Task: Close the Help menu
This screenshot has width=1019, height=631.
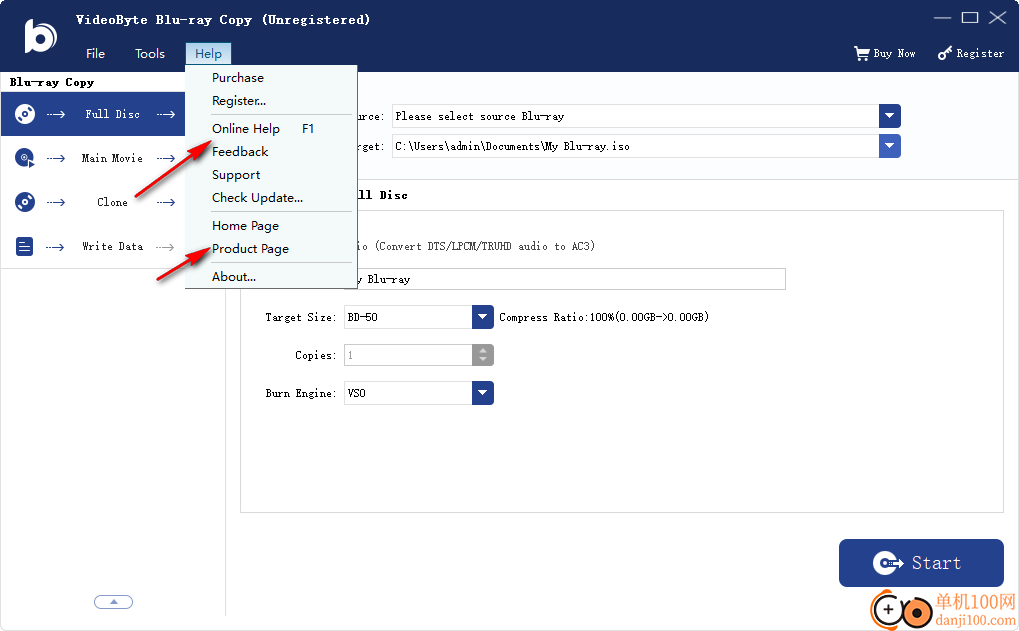Action: pos(208,54)
